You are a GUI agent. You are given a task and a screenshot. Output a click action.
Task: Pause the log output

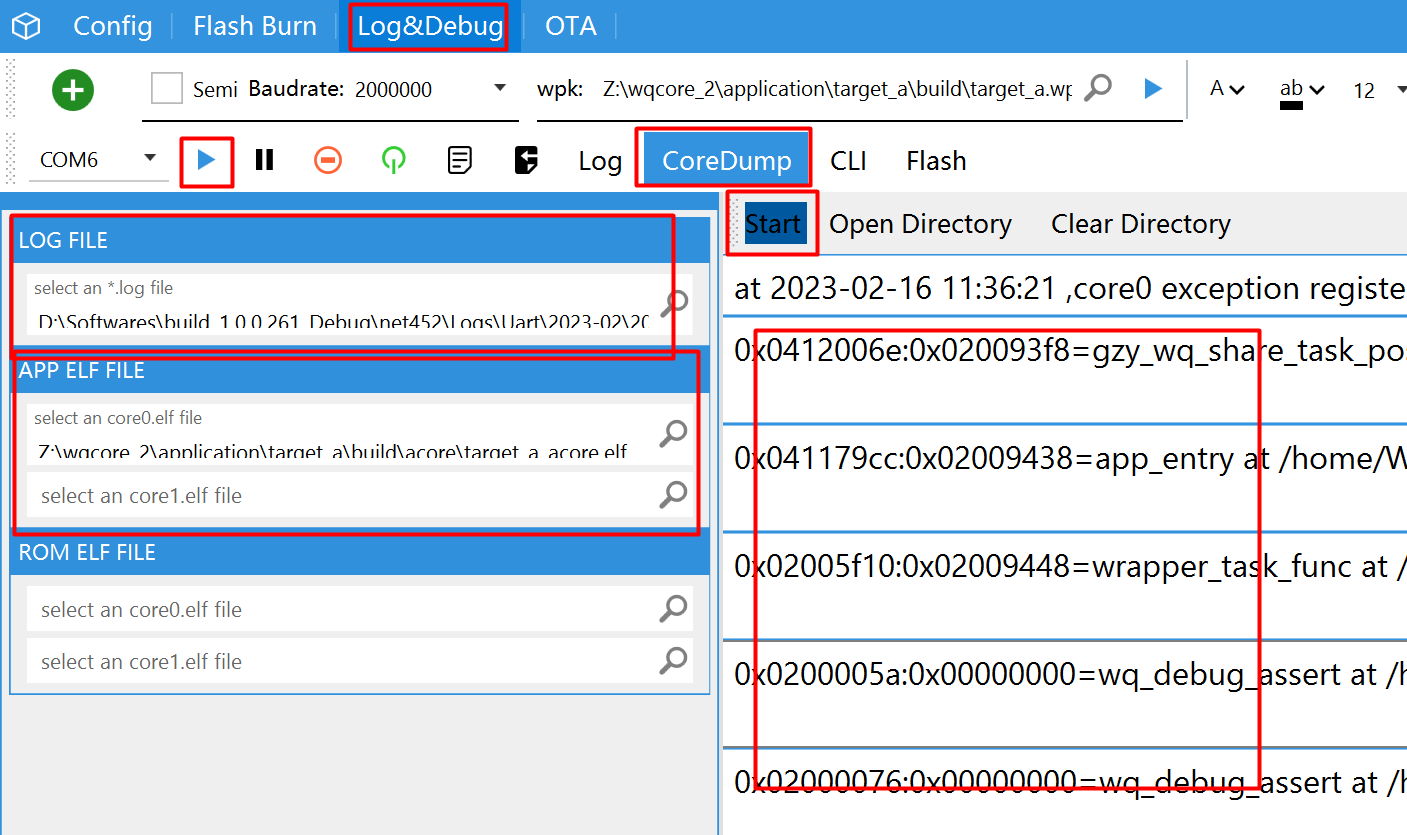(264, 159)
